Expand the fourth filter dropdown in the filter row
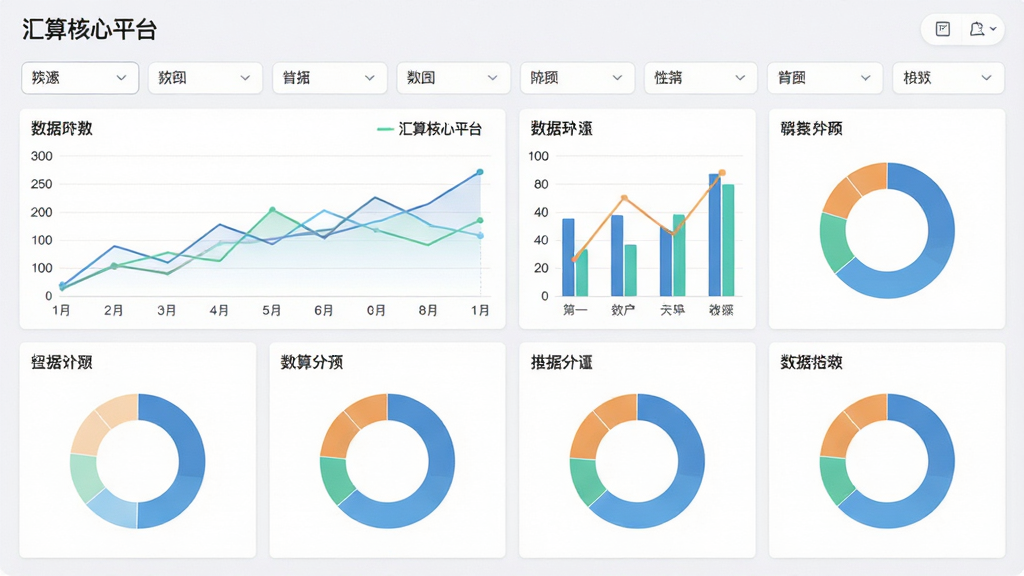1024x576 pixels. pyautogui.click(x=453, y=78)
